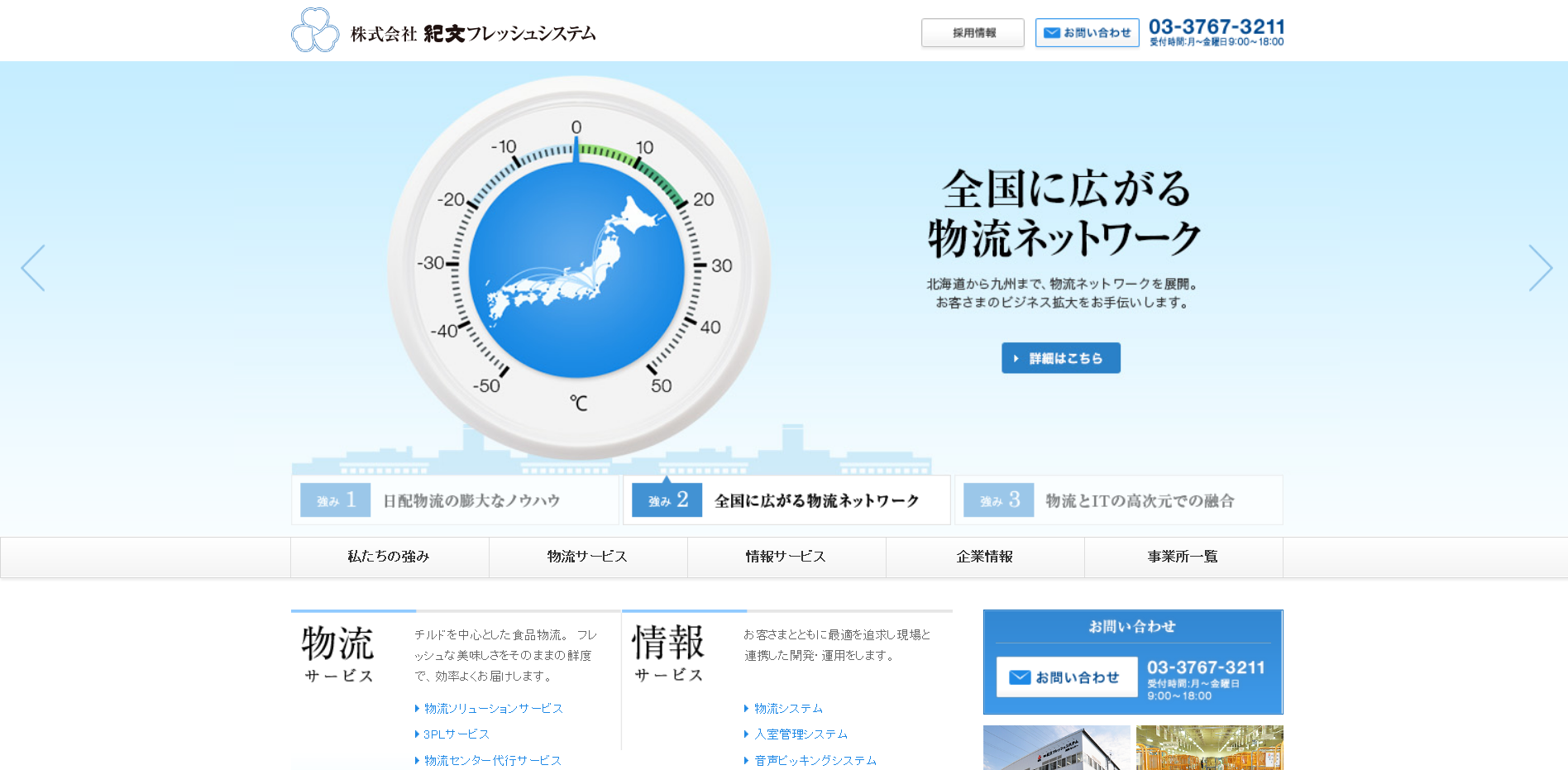Open 企業情報 in navigation bar
Viewport: 1568px width, 770px height.
coord(985,557)
